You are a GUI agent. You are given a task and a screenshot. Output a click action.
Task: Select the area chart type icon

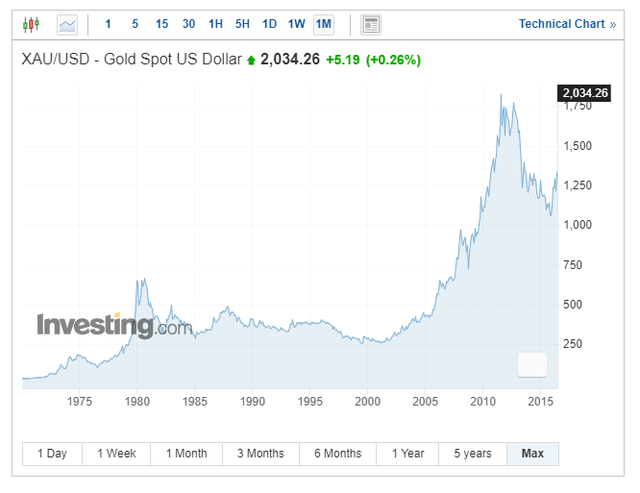[67, 25]
